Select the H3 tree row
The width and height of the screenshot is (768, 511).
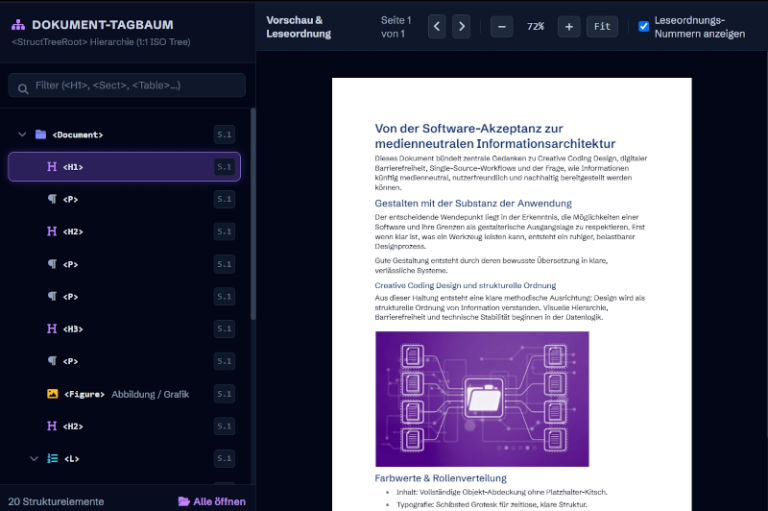coord(124,328)
